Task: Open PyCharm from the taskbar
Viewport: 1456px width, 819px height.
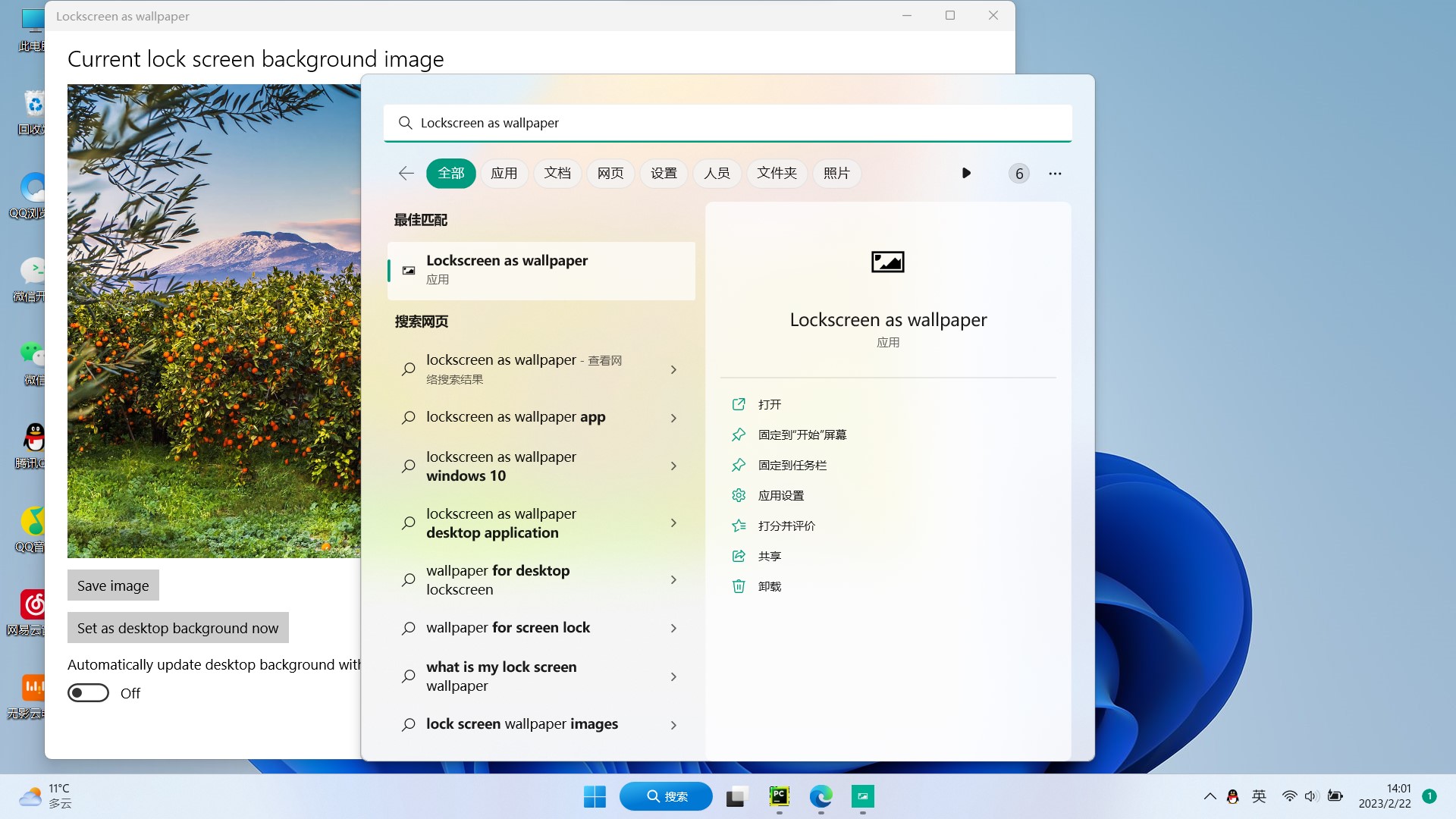Action: click(x=780, y=796)
